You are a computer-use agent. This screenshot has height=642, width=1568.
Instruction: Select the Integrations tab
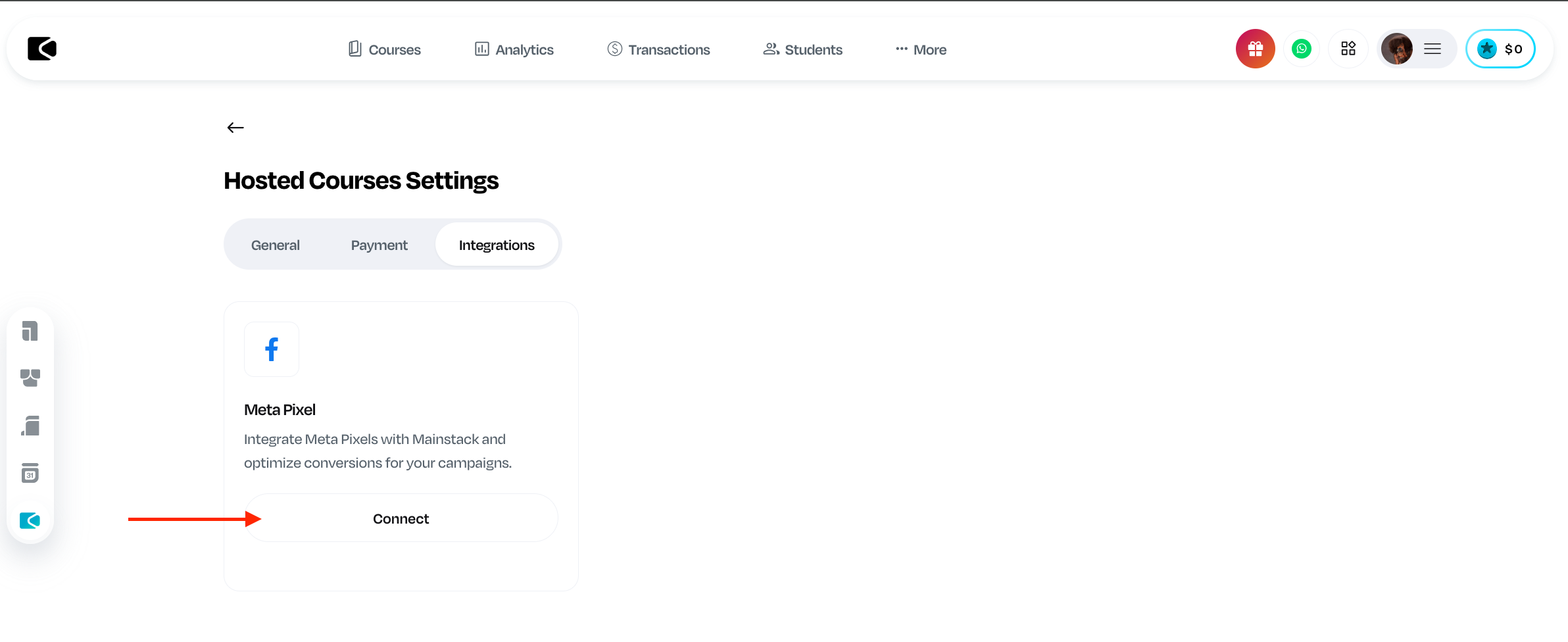tap(497, 245)
